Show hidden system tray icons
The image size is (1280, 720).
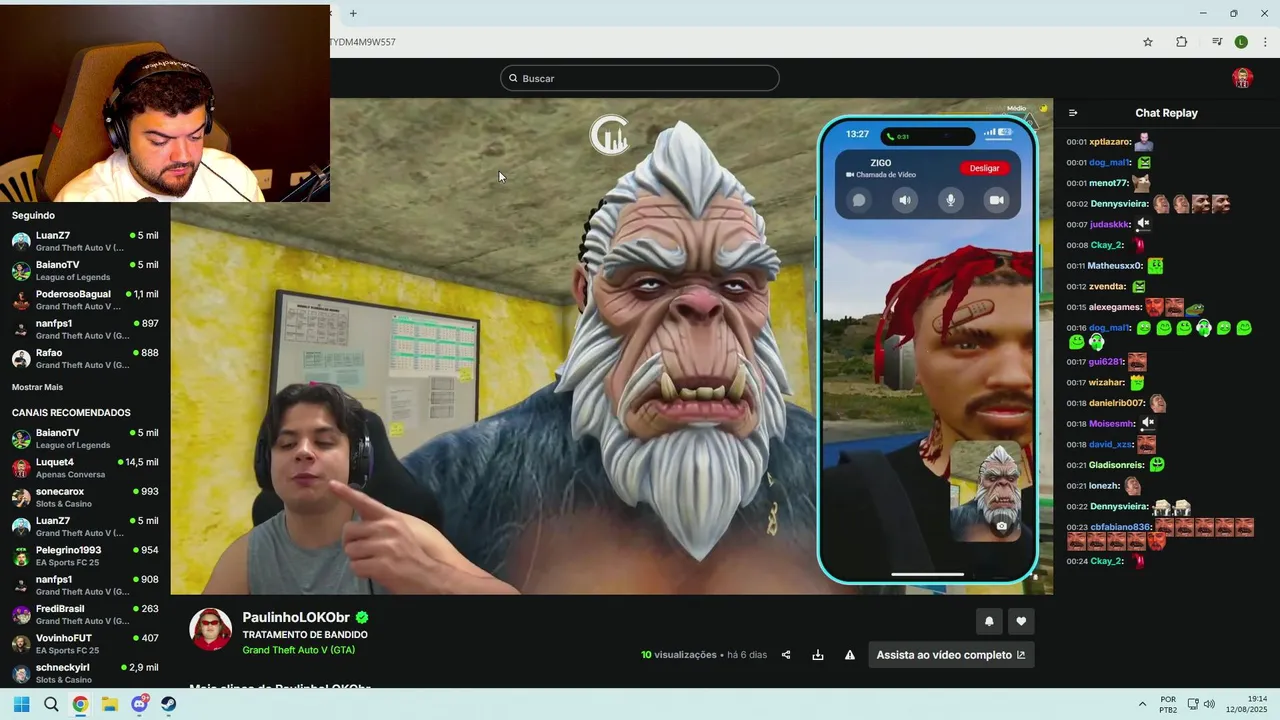click(x=1142, y=704)
